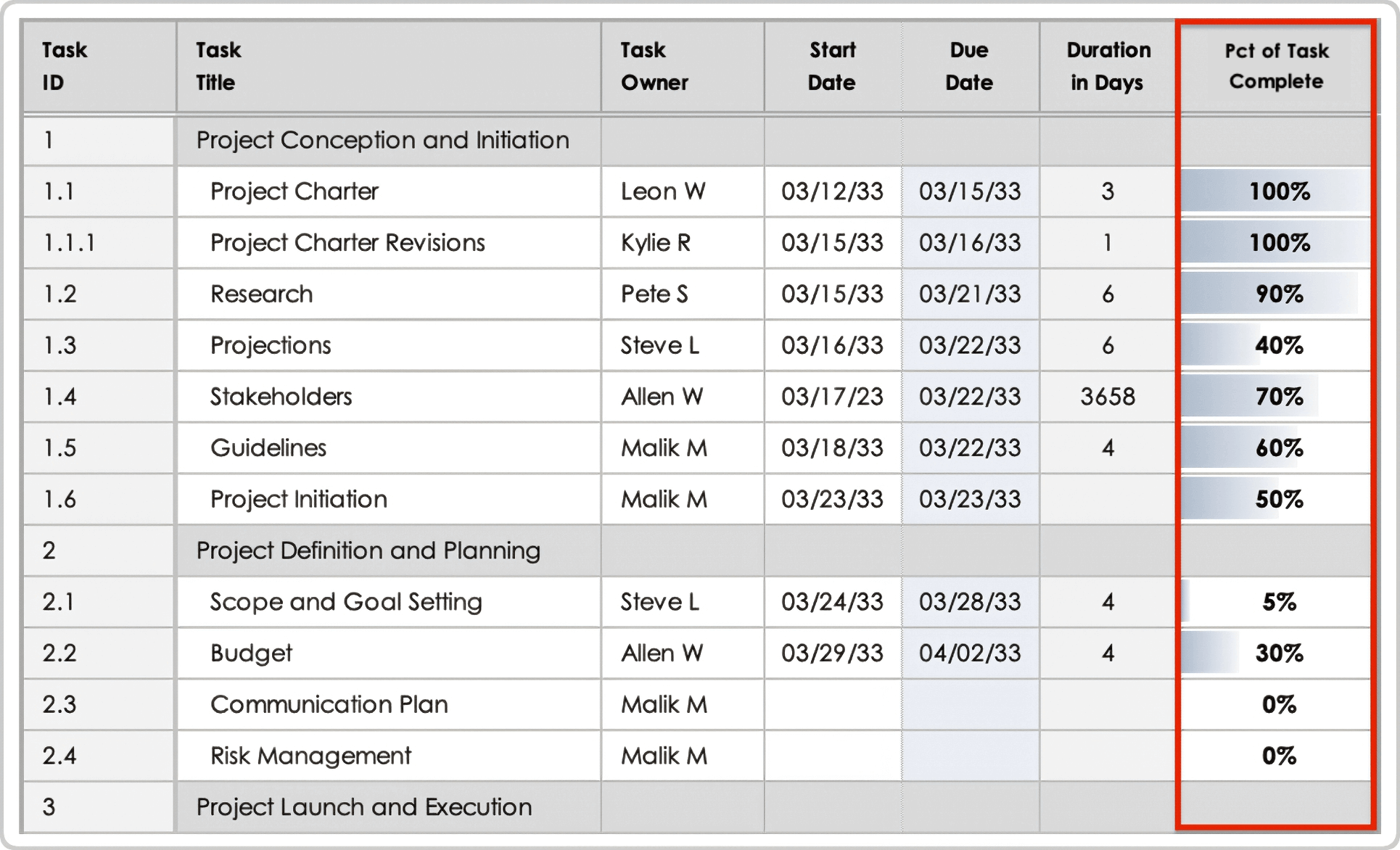This screenshot has width=1400, height=850.
Task: Click the 100% progress bar for Project Charter
Action: pos(1275,191)
